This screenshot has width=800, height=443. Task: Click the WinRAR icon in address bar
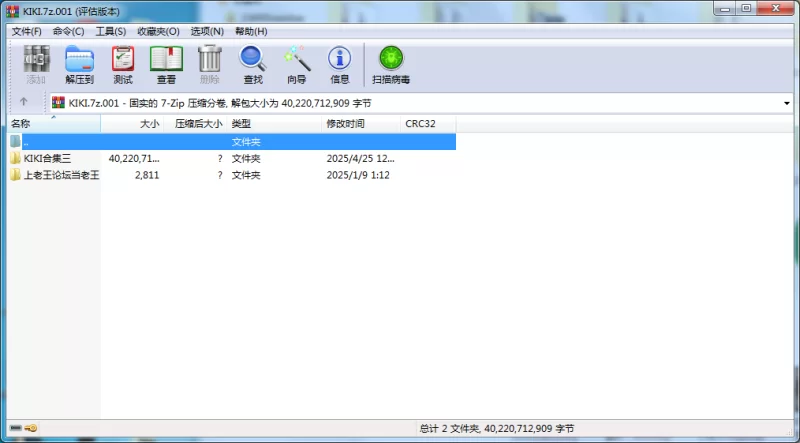point(59,103)
